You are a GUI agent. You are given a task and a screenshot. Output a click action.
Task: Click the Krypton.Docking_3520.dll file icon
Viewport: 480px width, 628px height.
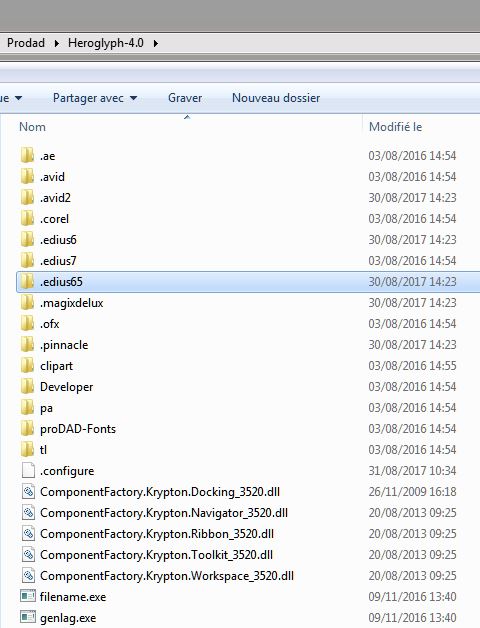(28, 491)
